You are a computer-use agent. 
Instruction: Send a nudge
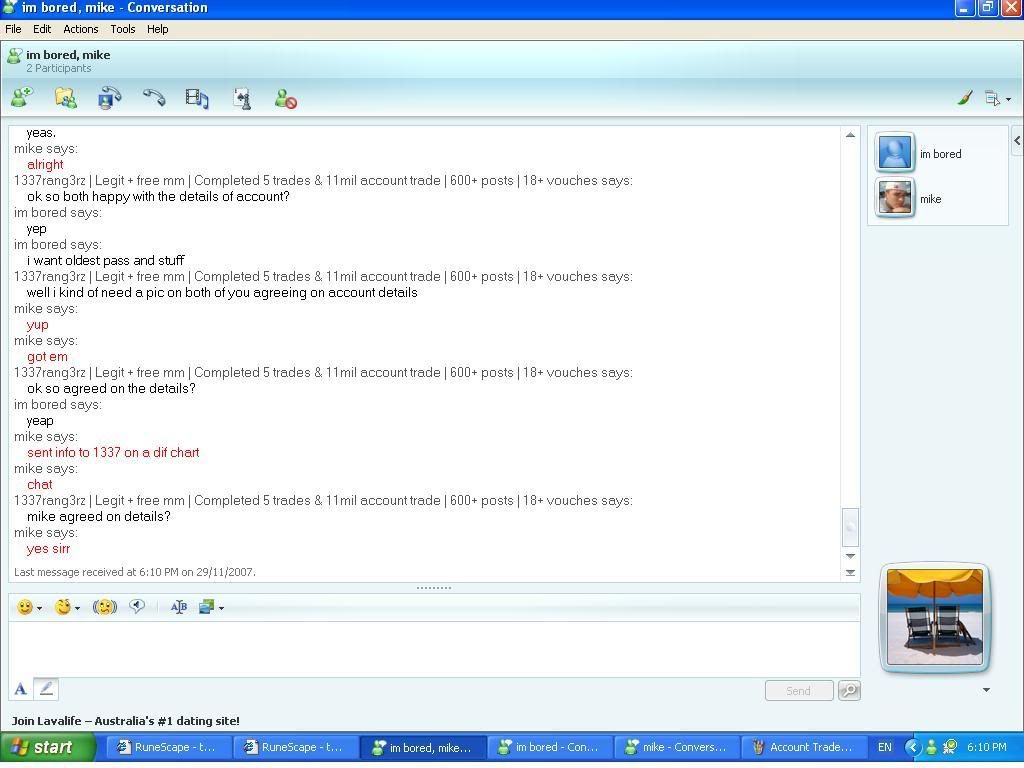pos(104,607)
